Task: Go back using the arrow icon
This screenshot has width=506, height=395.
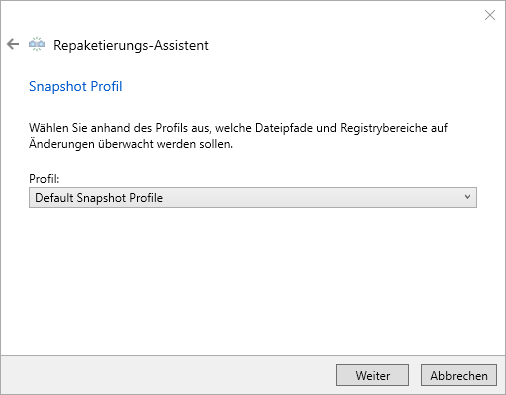Action: click(x=13, y=44)
